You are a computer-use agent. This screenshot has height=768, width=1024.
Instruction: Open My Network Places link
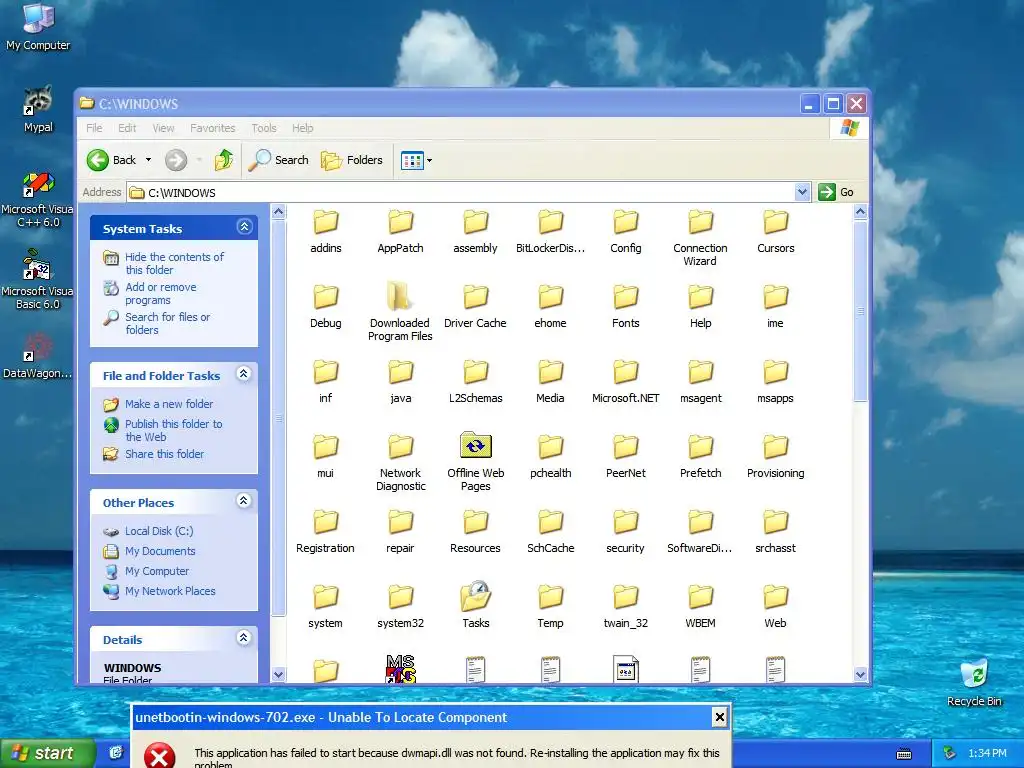[x=170, y=591]
